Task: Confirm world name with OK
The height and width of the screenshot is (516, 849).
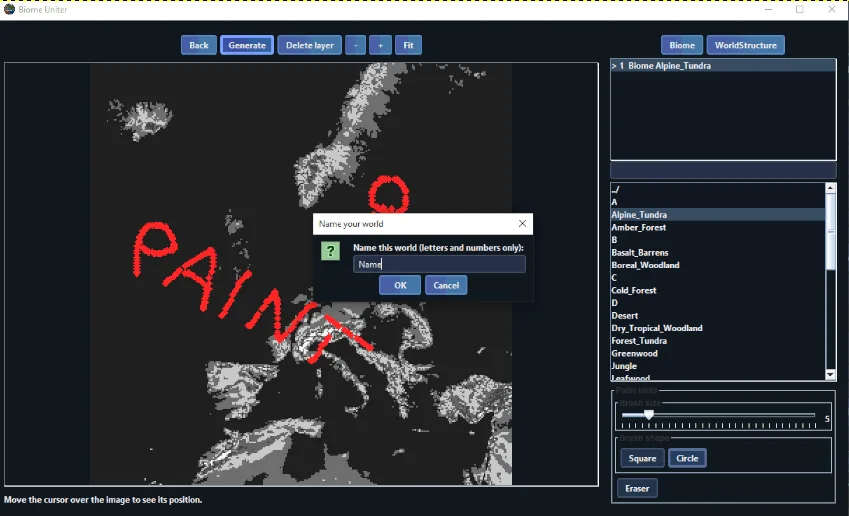Action: point(400,285)
